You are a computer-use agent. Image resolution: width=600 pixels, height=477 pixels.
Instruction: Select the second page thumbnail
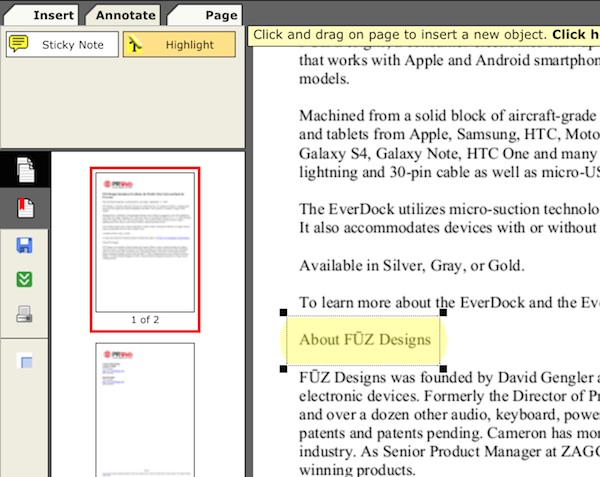pos(145,410)
